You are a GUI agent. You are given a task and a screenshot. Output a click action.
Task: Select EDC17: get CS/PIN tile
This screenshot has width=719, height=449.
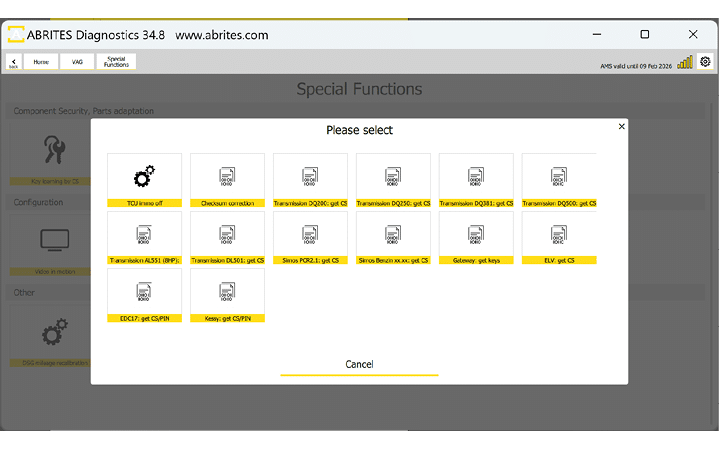tap(144, 295)
